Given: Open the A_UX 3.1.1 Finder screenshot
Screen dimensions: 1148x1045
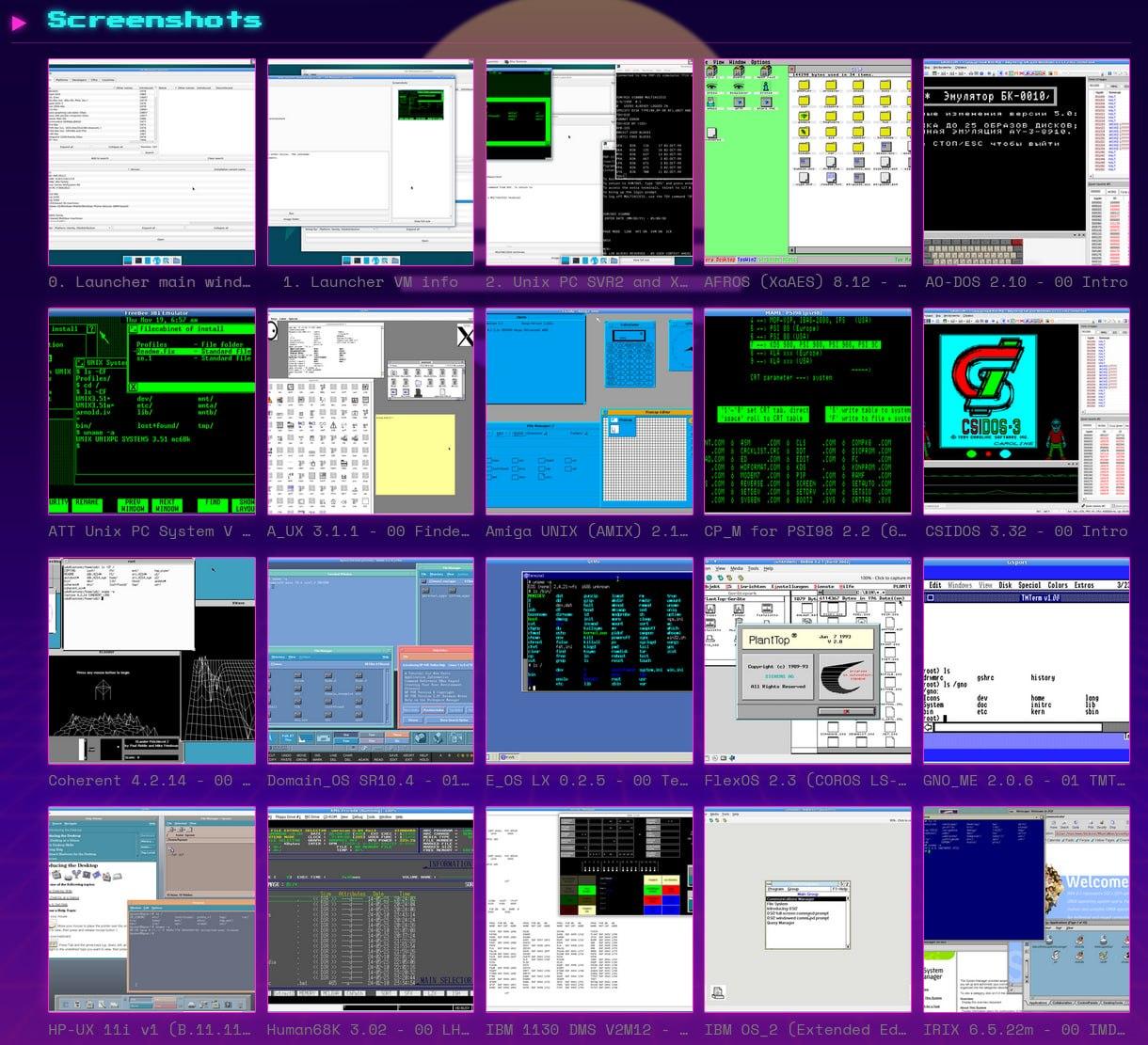Looking at the screenshot, I should click(x=371, y=412).
